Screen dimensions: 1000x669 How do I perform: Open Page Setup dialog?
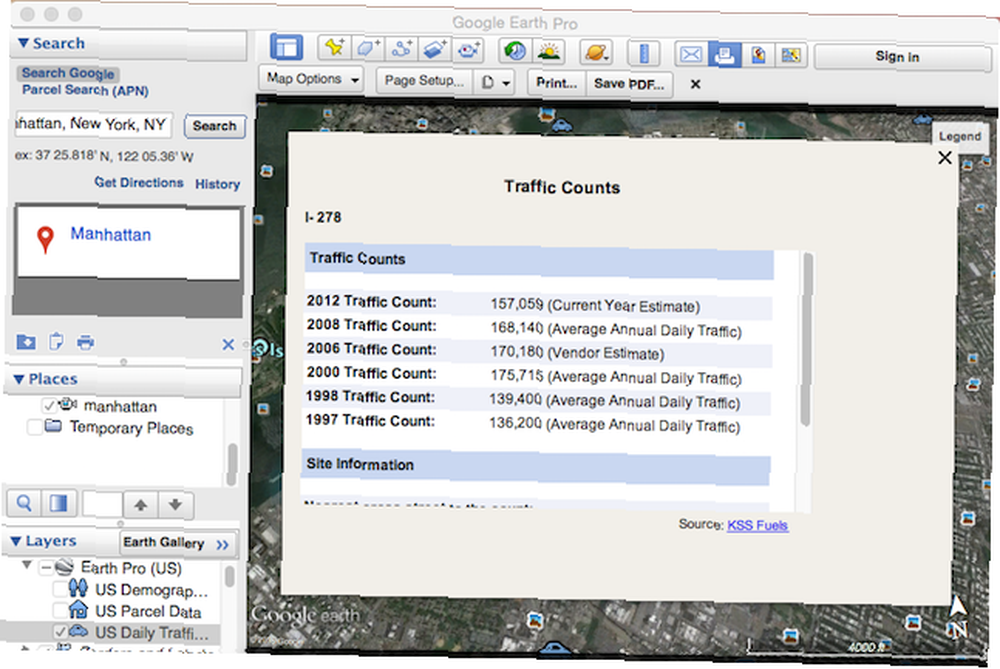(x=424, y=81)
